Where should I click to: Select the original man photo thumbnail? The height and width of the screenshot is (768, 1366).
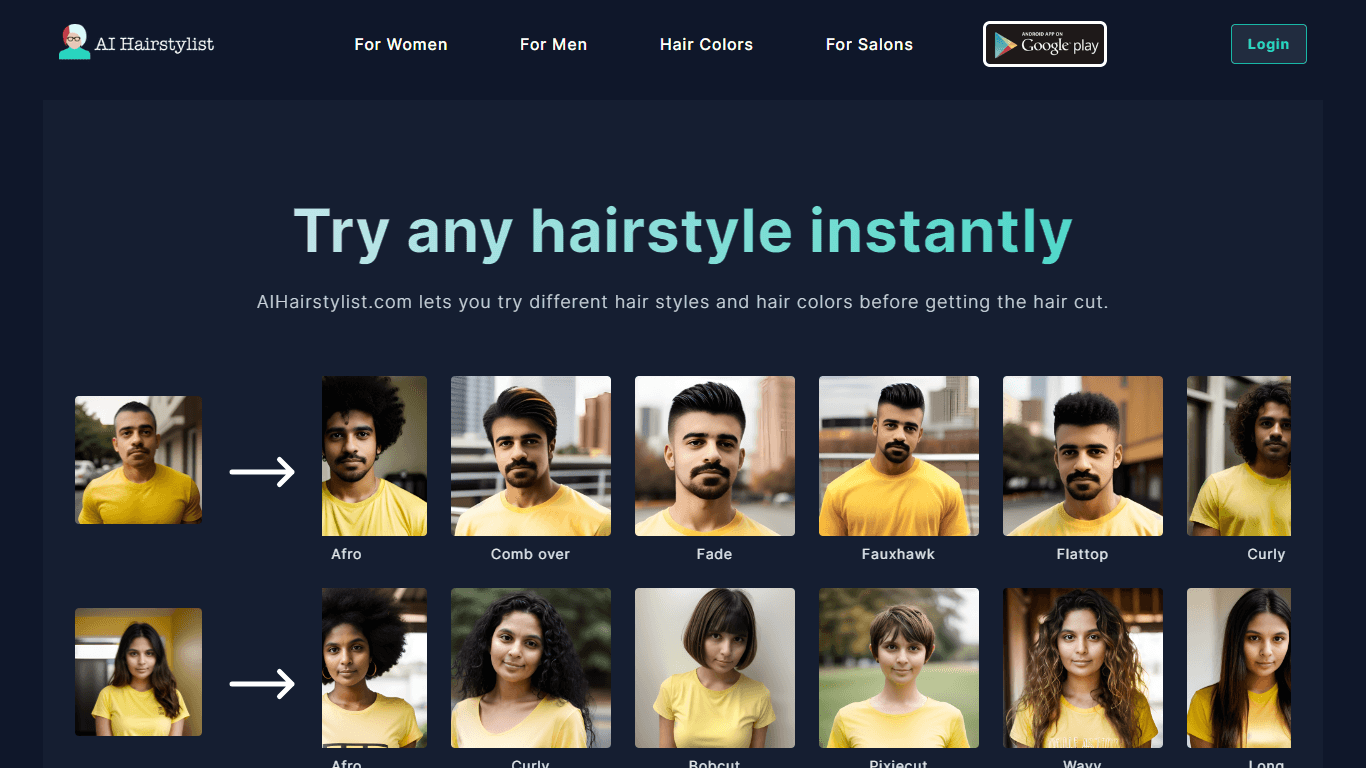pyautogui.click(x=138, y=460)
